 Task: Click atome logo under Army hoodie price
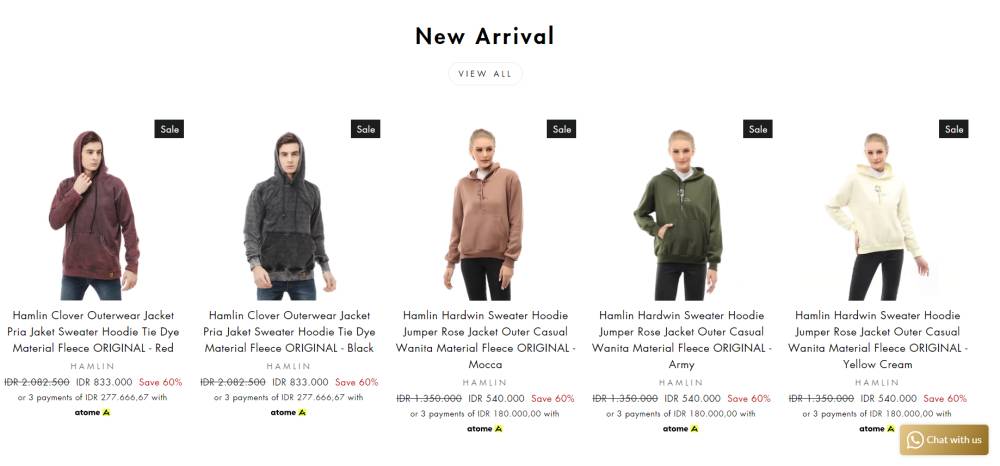pos(680,429)
